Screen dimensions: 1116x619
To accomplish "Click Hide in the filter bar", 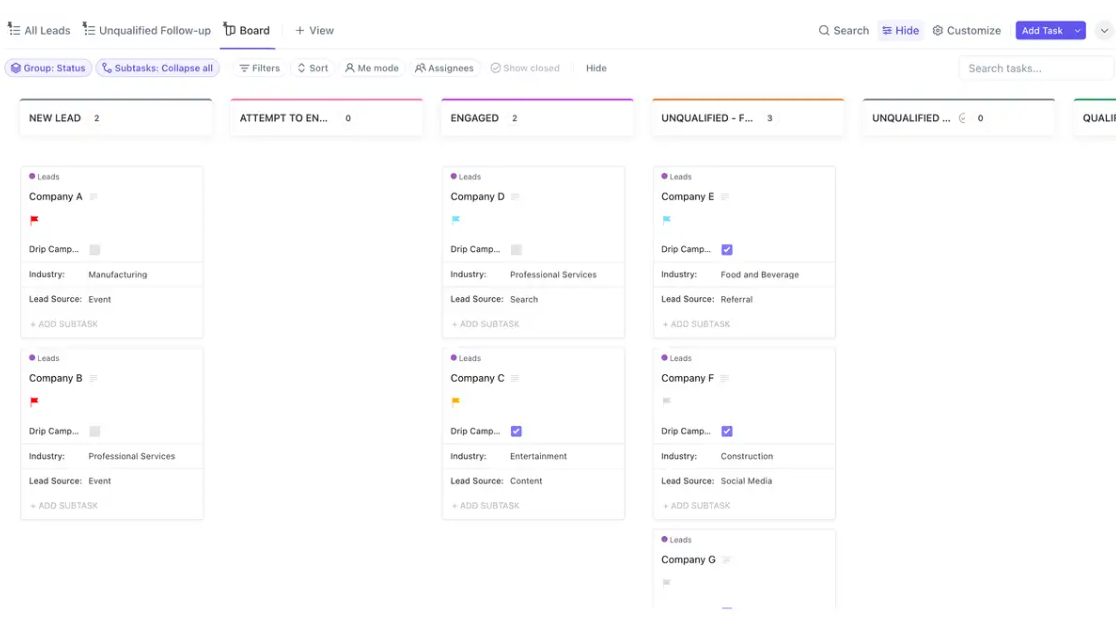I will (596, 68).
